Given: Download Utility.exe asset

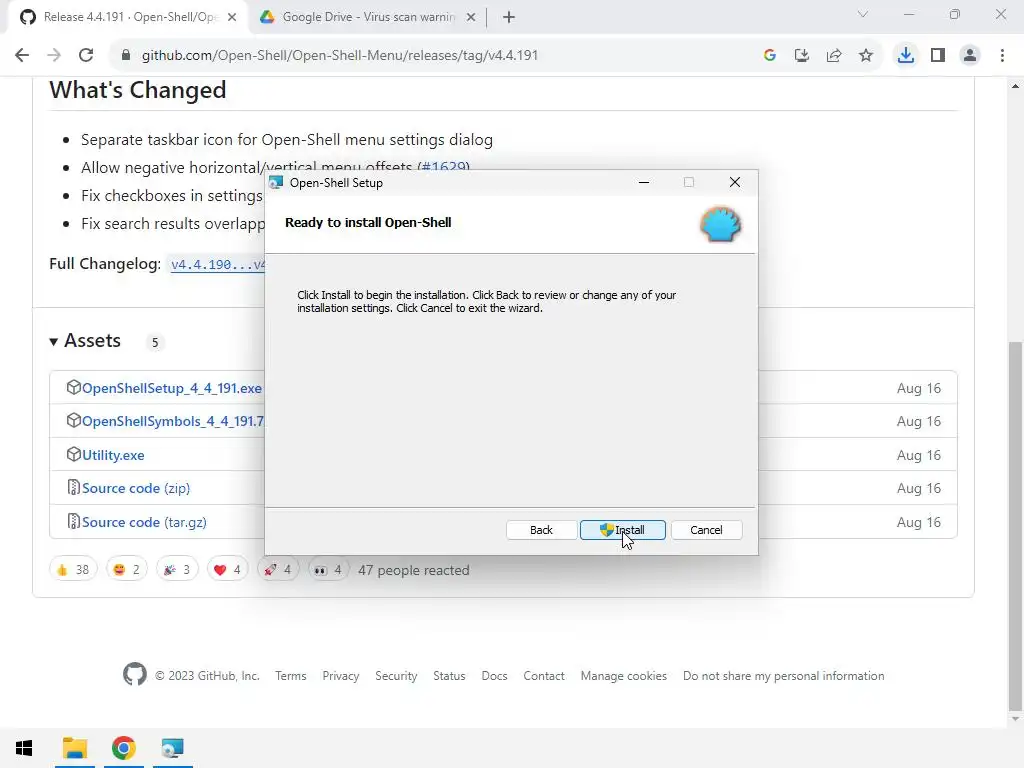Looking at the screenshot, I should [113, 455].
